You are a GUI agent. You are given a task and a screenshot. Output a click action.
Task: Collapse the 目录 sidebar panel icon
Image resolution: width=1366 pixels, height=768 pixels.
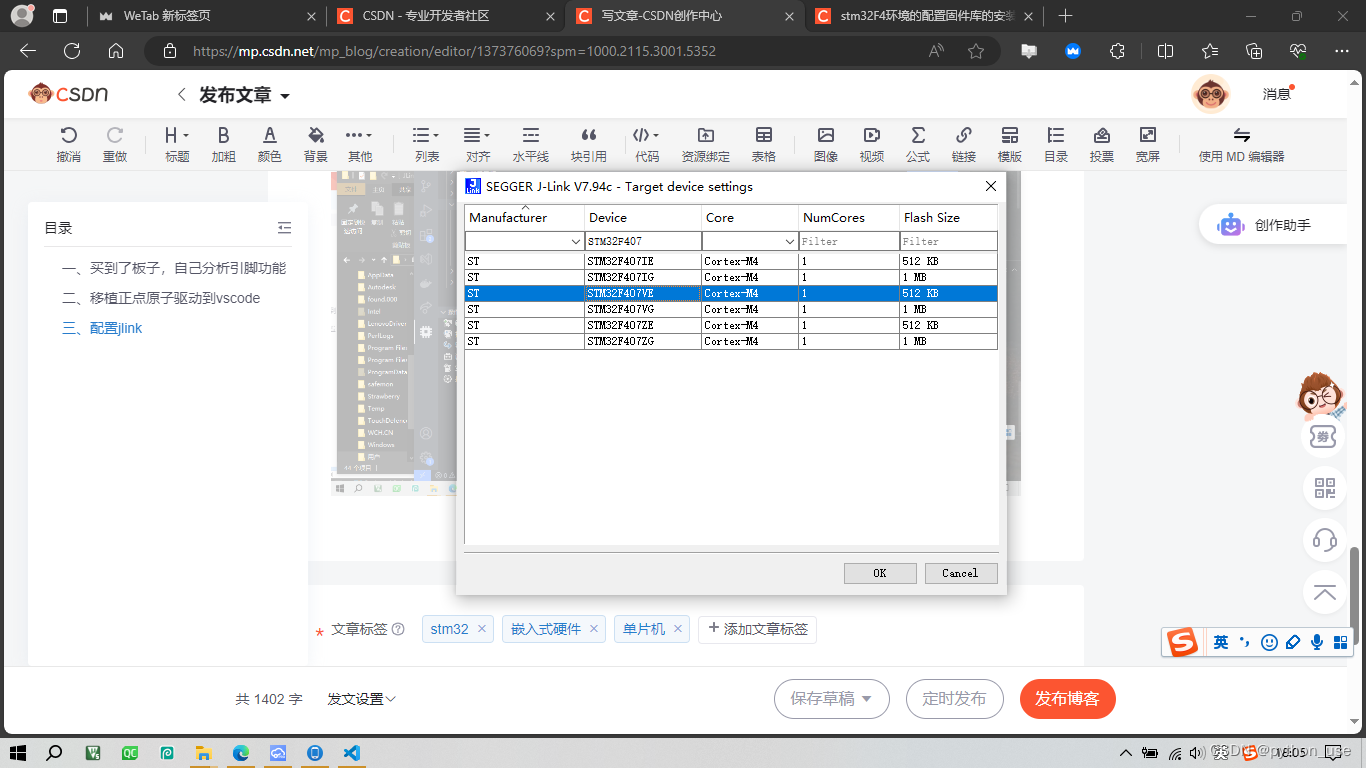285,228
